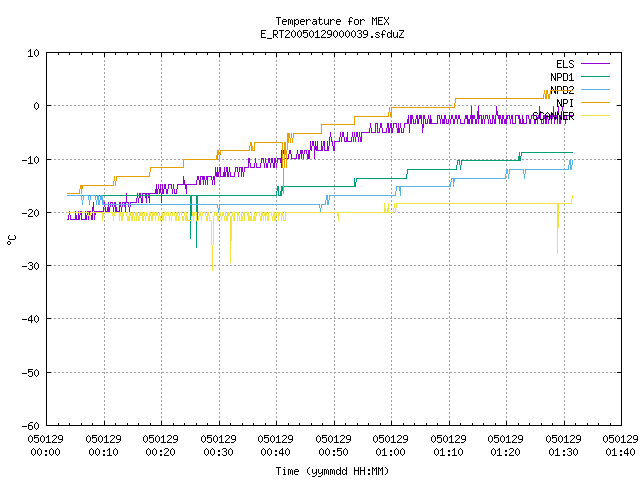The width and height of the screenshot is (640, 480).
Task: Click the x-axis label 050129 01:20
Action: click(506, 445)
